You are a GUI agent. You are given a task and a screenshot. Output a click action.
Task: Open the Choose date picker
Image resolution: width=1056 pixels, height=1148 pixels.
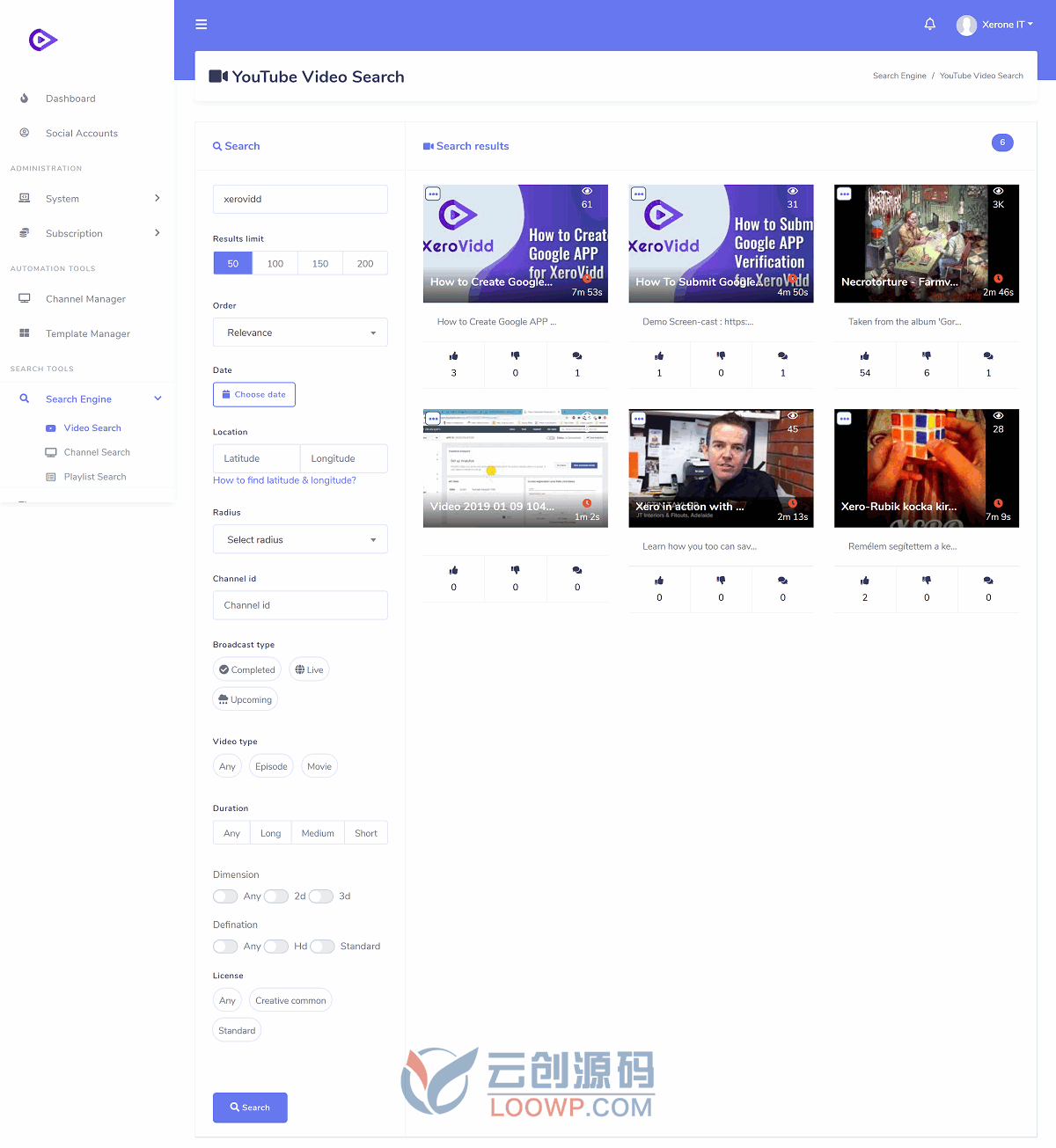click(254, 395)
